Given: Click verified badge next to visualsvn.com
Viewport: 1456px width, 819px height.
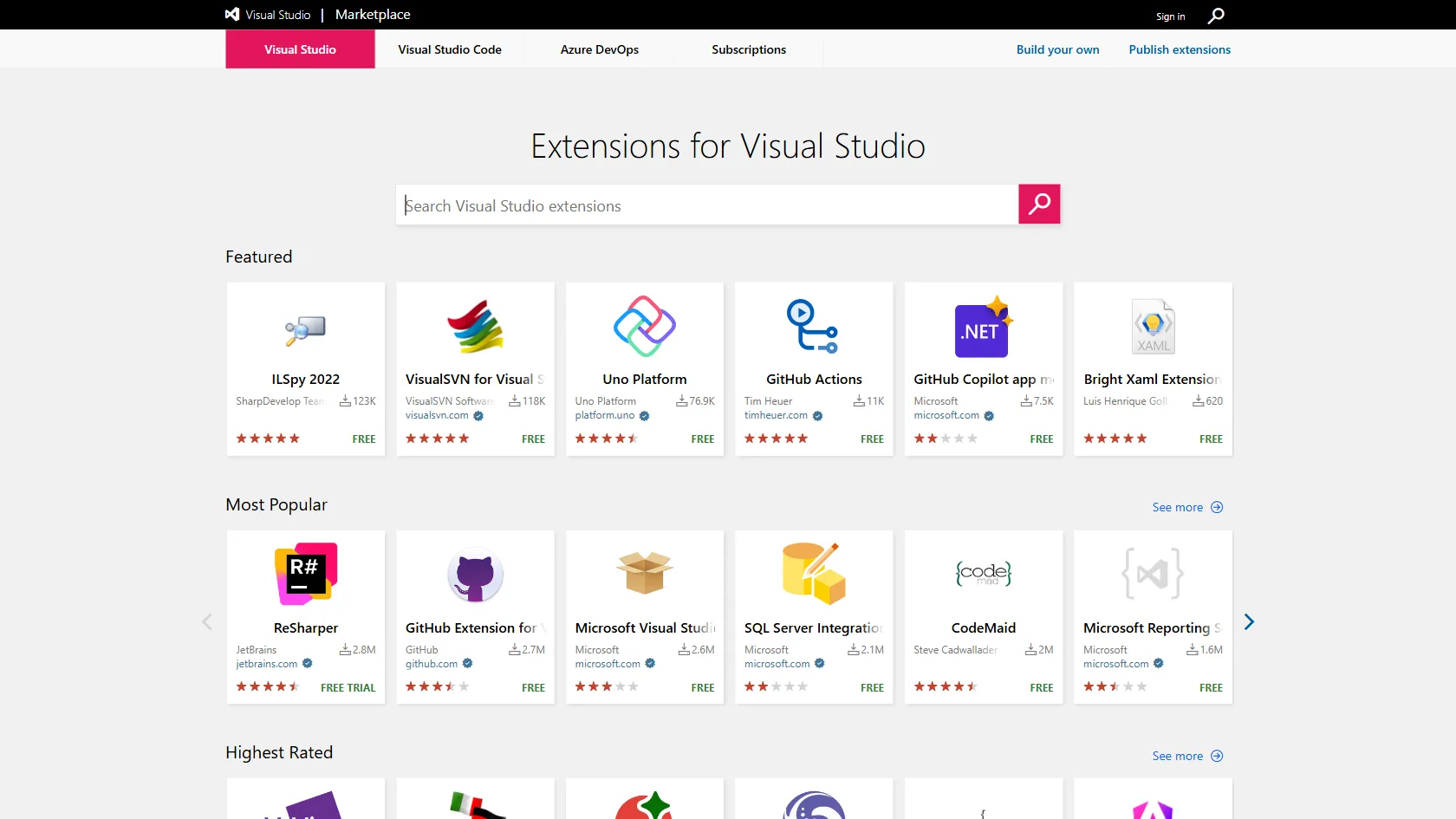Looking at the screenshot, I should pos(478,416).
